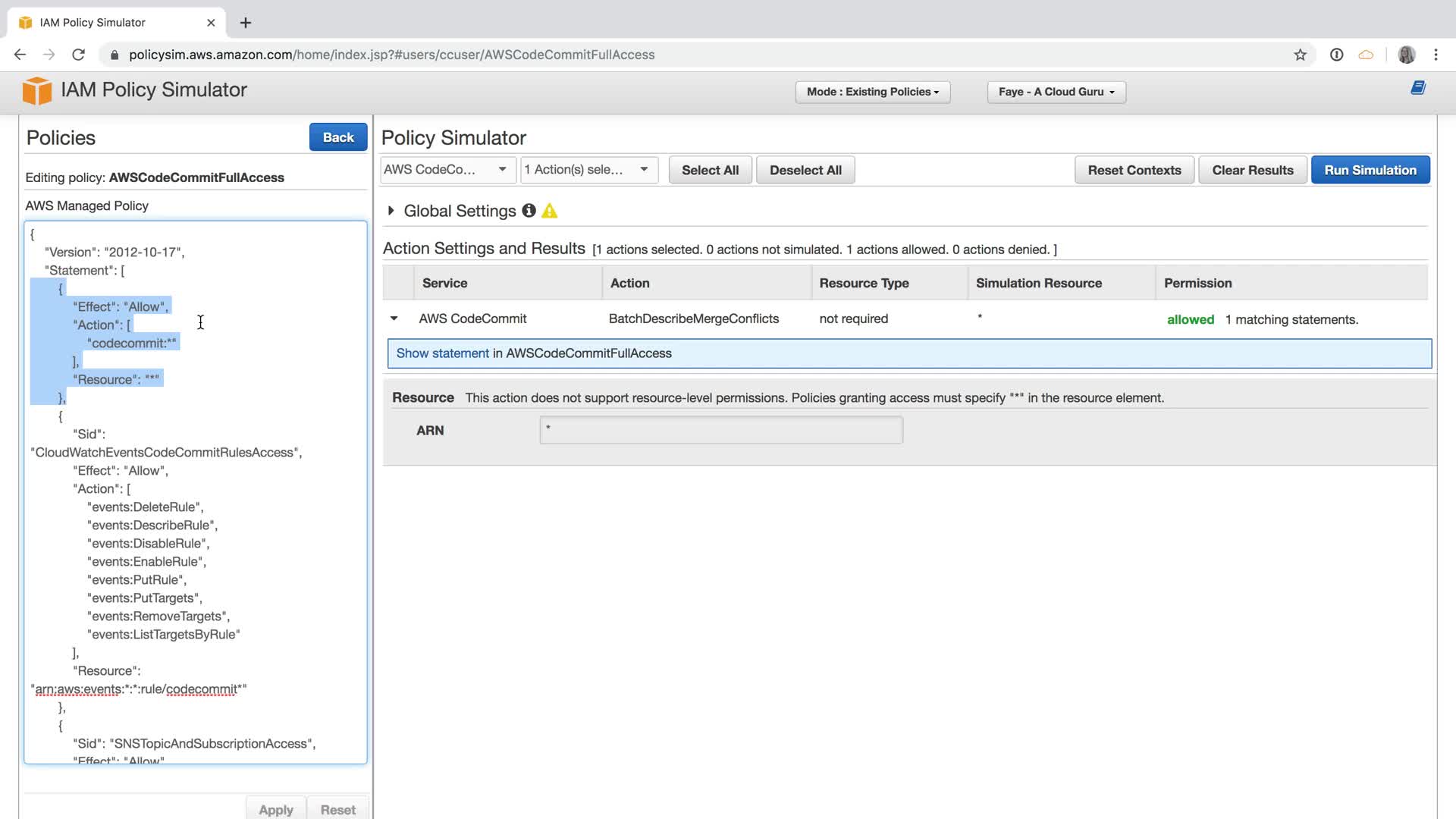Open Mode: Existing Policies menu
The width and height of the screenshot is (1456, 819).
[x=872, y=92]
